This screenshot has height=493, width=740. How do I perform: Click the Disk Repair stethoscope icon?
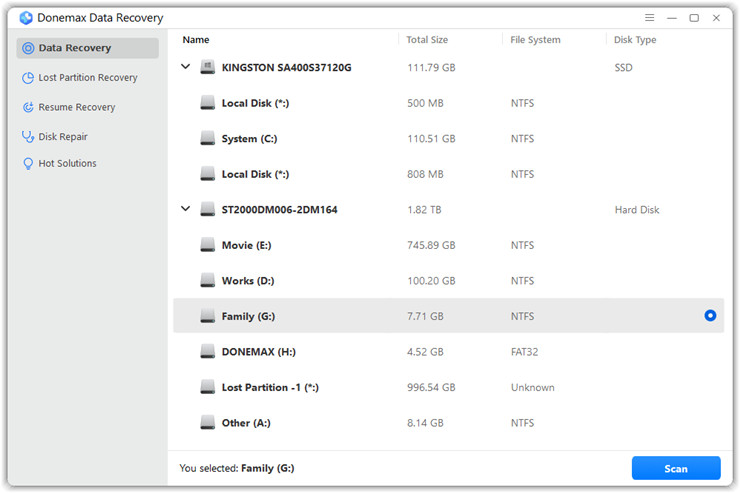28,136
